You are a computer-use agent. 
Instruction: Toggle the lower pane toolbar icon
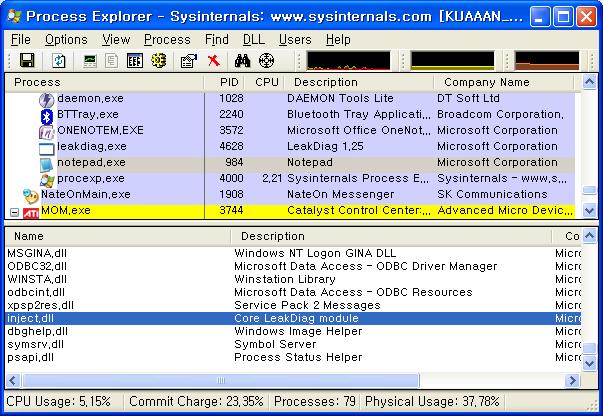[135, 60]
